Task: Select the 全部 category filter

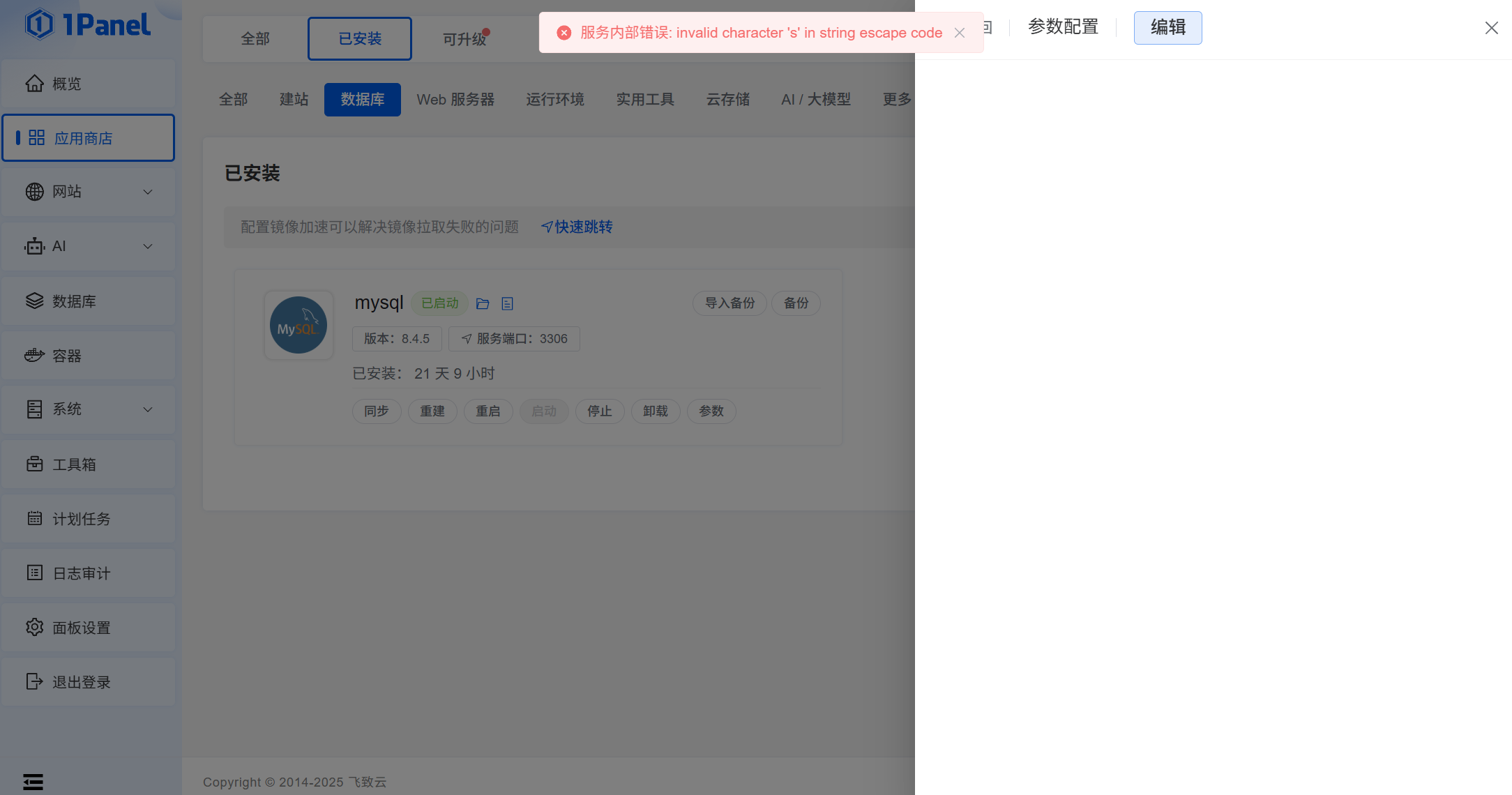Action: pyautogui.click(x=234, y=100)
